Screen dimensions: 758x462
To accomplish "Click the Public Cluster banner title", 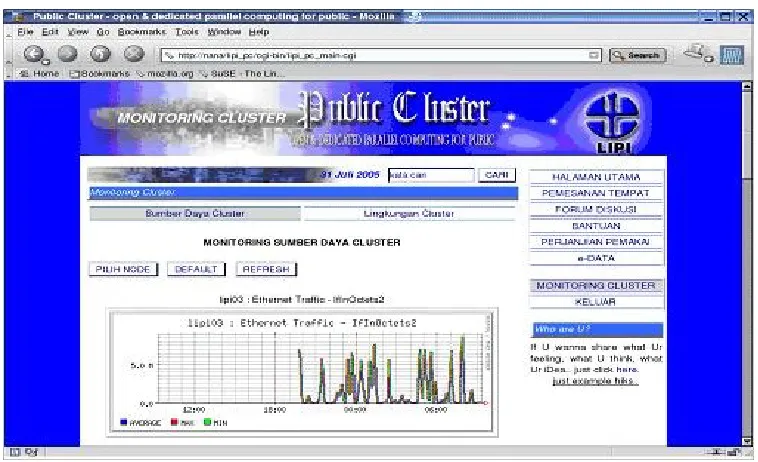I will (x=395, y=108).
